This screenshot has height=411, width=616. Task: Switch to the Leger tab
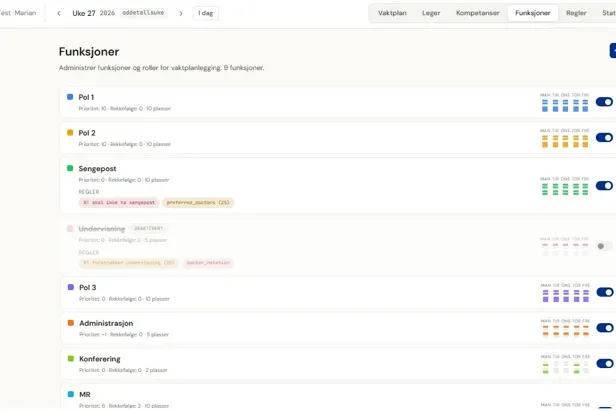pos(431,13)
